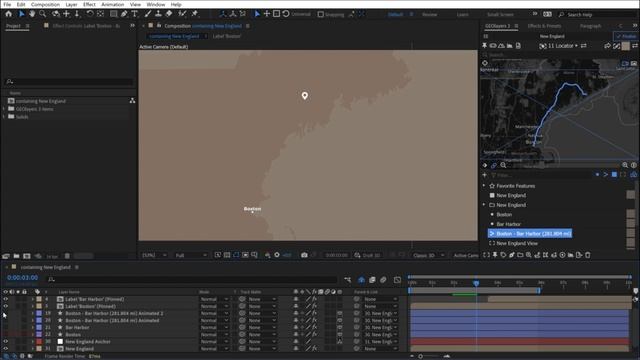Show the Boston layer 22

5,335
